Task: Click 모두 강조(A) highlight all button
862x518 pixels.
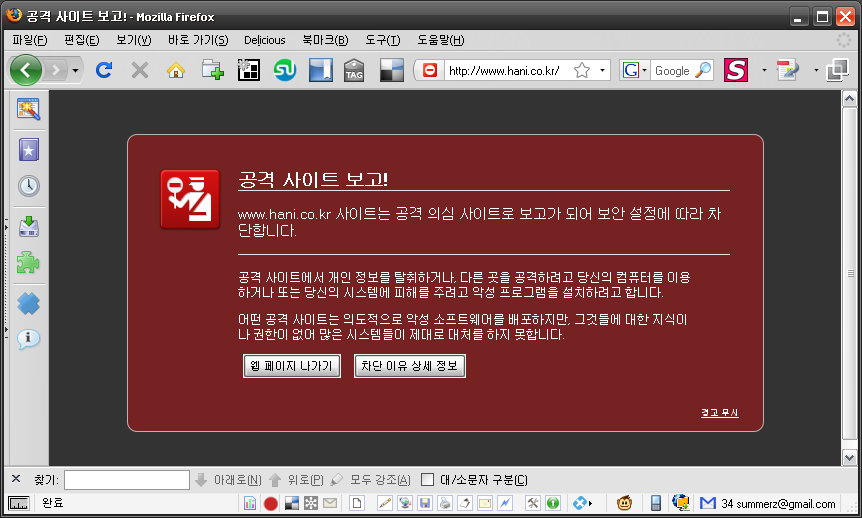Action: click(x=371, y=480)
